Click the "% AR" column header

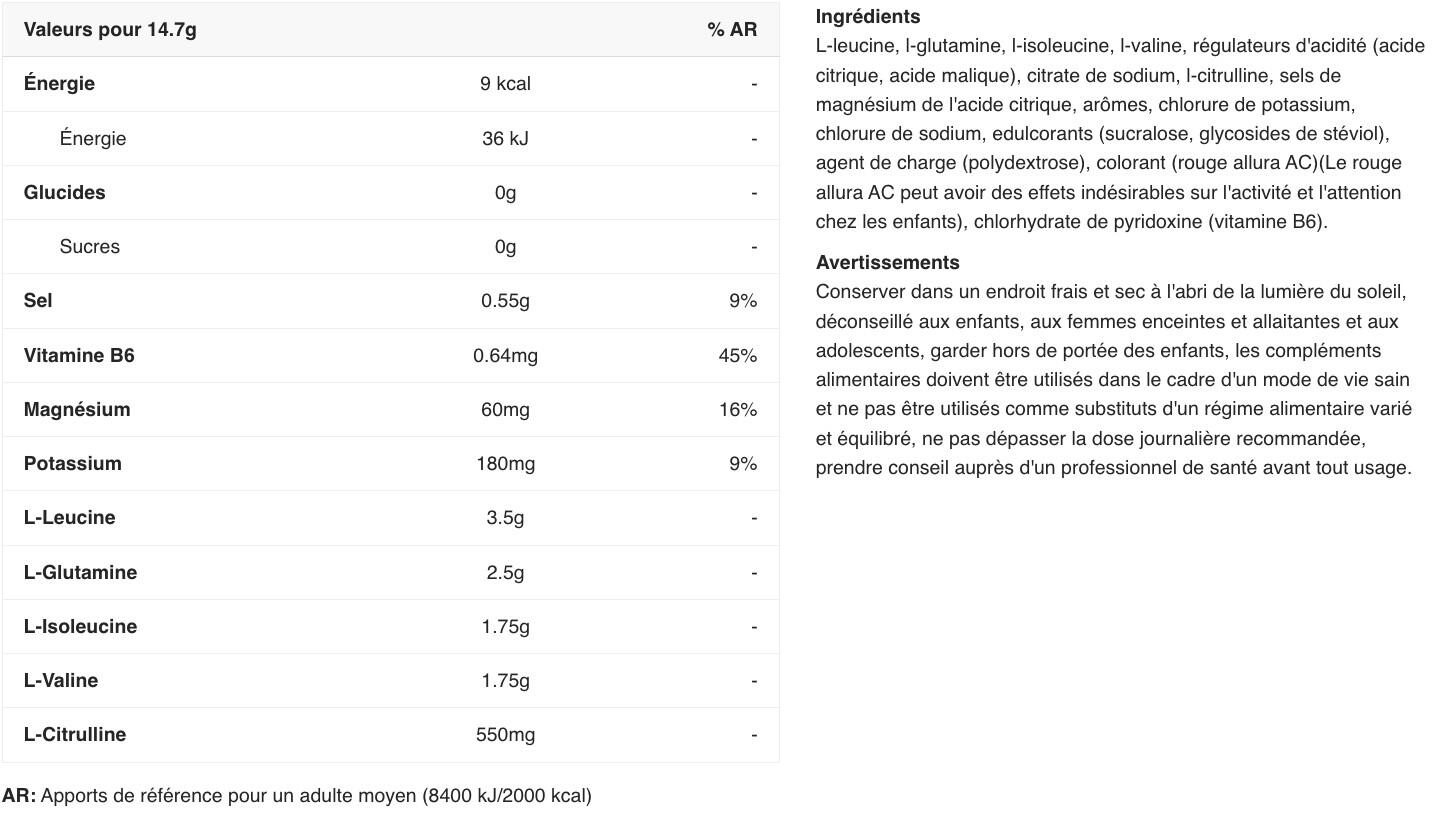(x=732, y=29)
